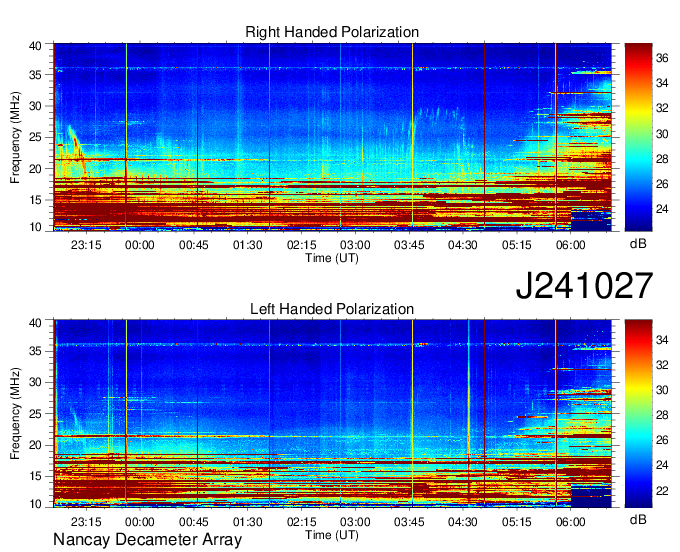The image size is (680, 552).
Task: Click the 40 MHz tick of the Right Handed plot
Action: 35,46
